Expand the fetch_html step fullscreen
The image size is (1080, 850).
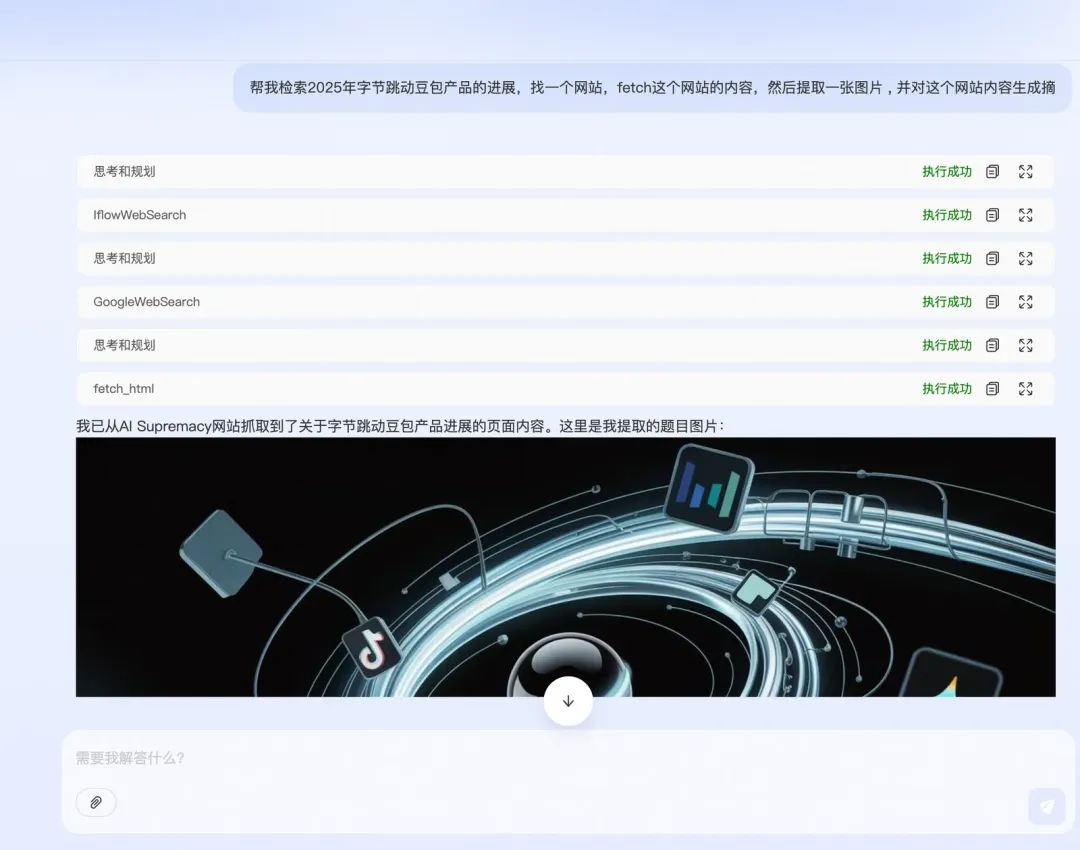pyautogui.click(x=1025, y=389)
